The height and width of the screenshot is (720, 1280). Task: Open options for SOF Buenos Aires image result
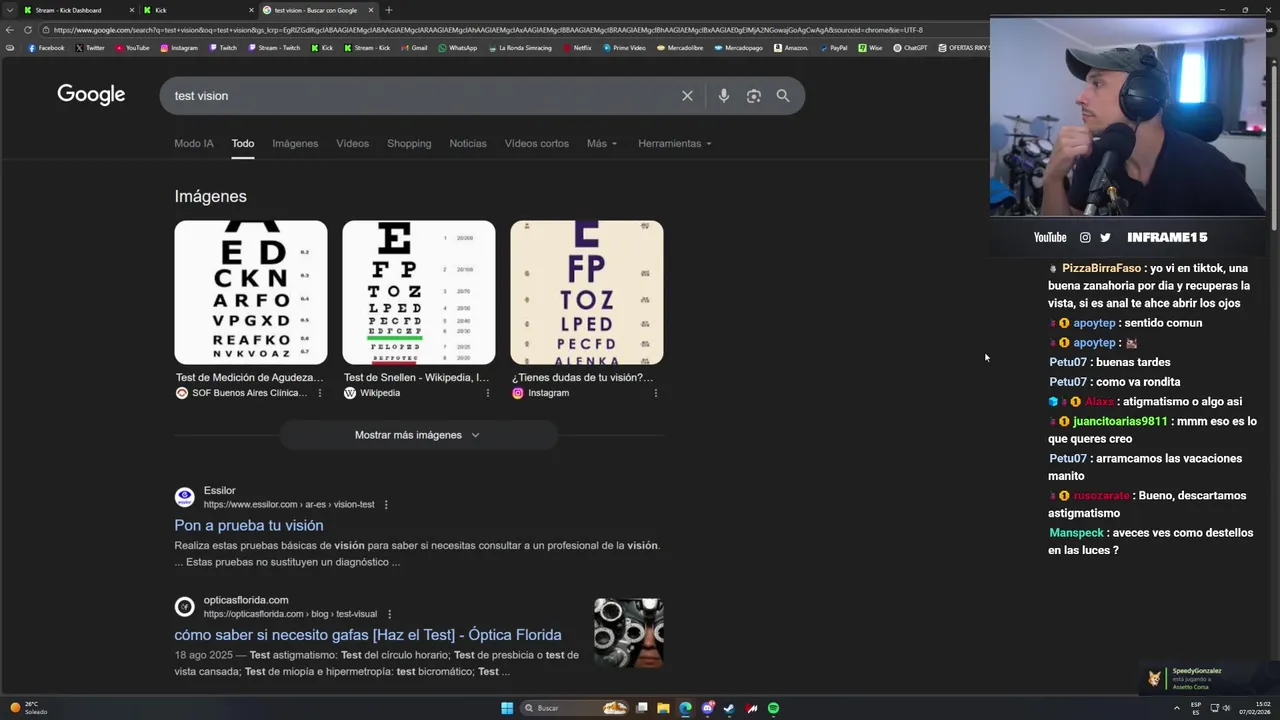pyautogui.click(x=320, y=393)
